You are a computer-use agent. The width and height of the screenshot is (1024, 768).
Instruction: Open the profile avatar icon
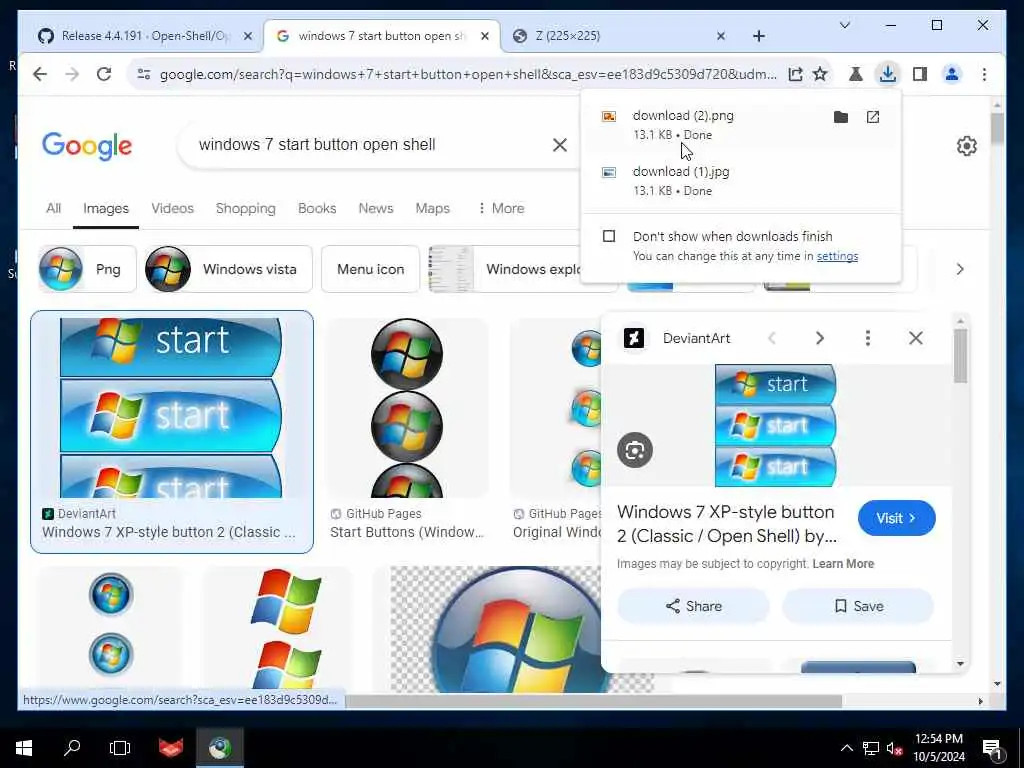click(952, 74)
